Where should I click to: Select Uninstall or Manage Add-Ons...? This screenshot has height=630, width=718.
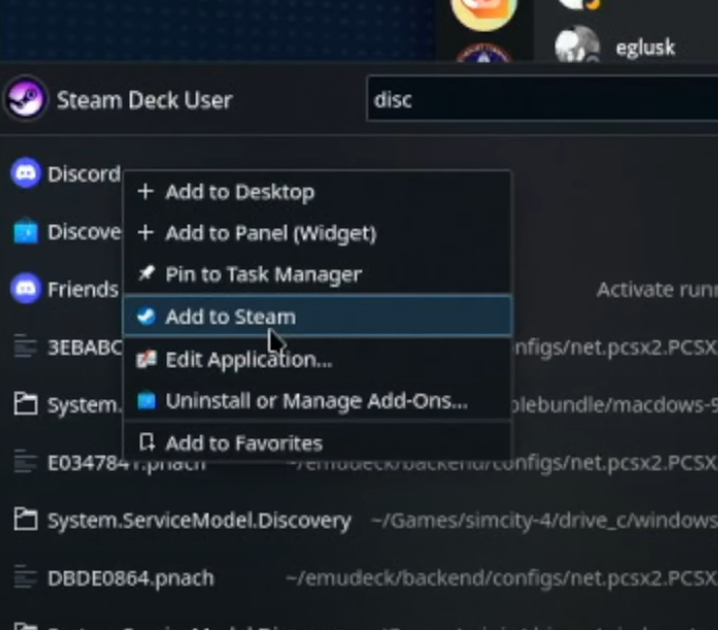[317, 401]
